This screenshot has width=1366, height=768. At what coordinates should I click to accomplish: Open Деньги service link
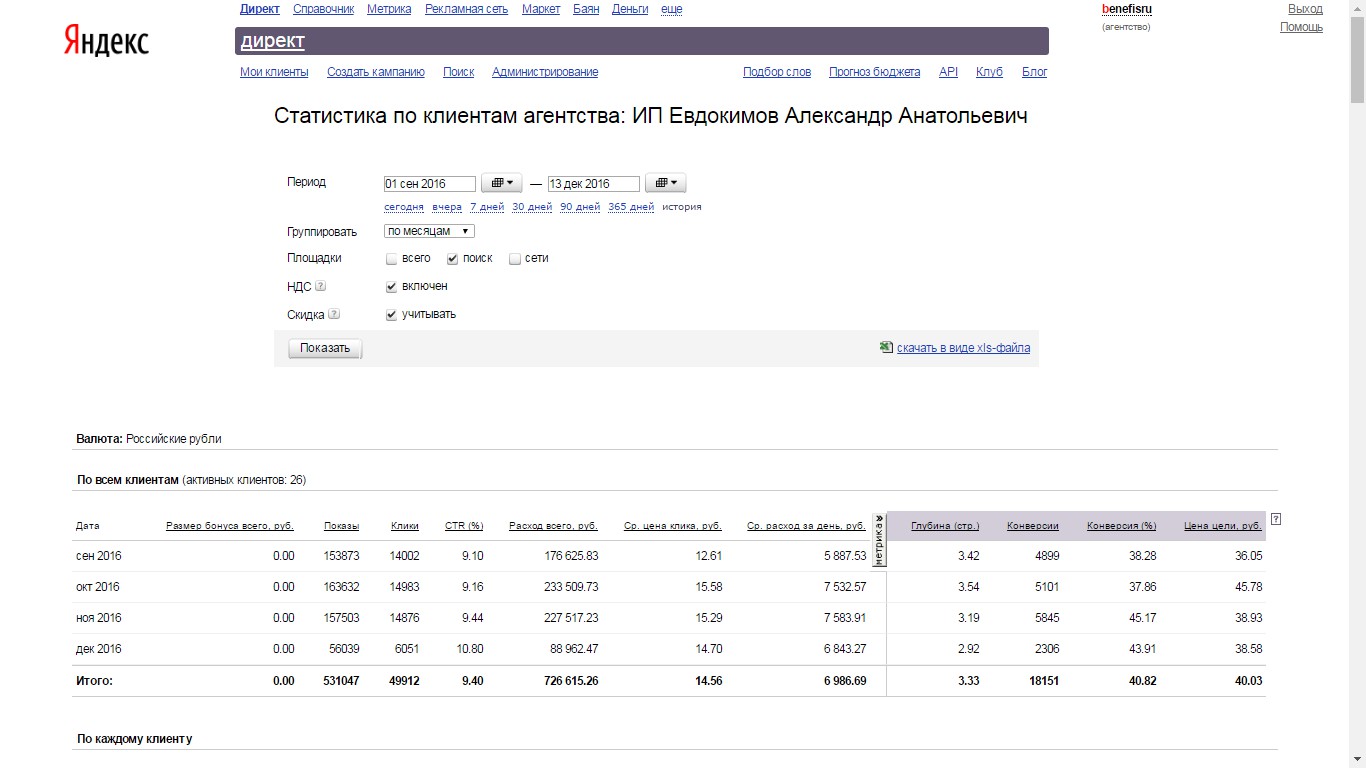click(630, 9)
